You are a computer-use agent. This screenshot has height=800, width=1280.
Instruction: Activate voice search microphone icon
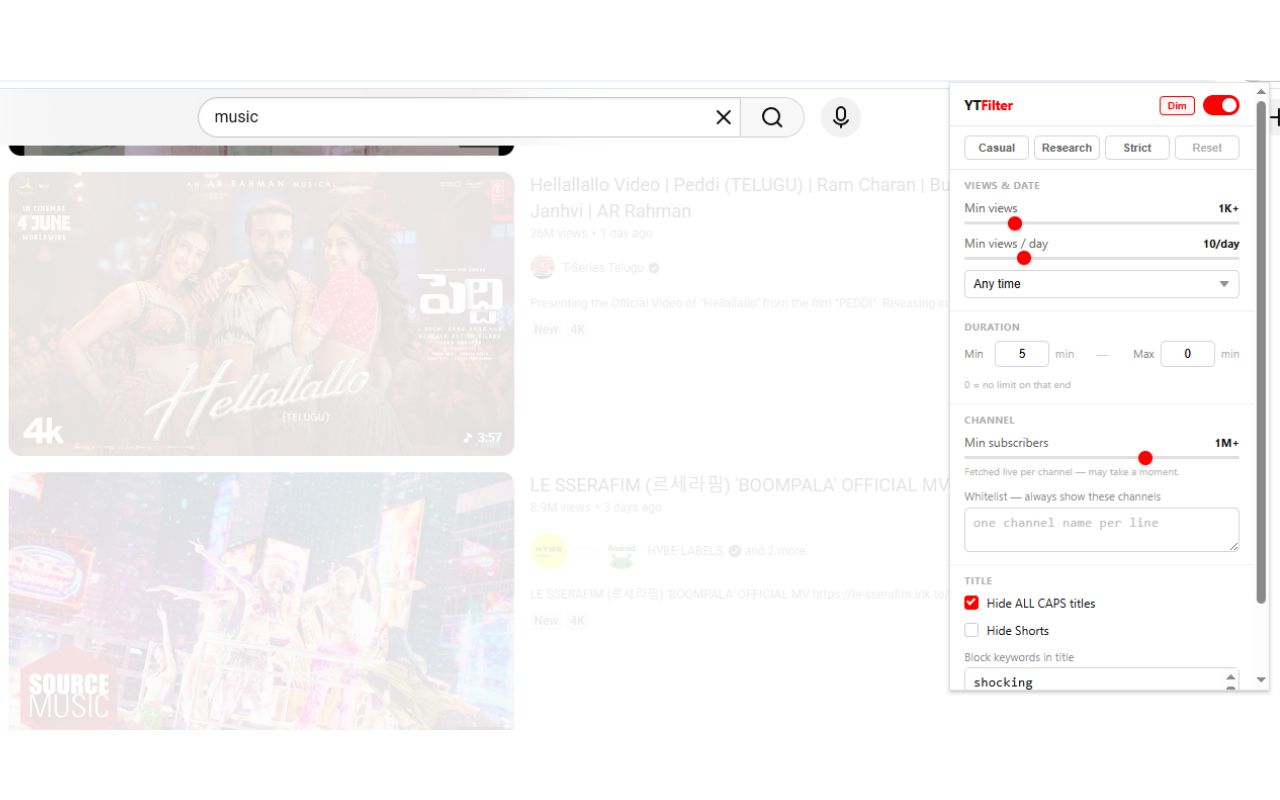point(841,117)
